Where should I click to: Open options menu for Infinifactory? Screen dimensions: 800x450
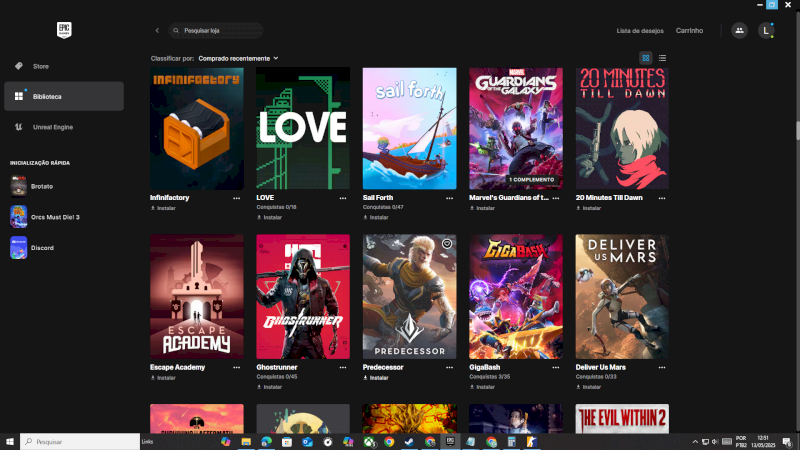[236, 198]
